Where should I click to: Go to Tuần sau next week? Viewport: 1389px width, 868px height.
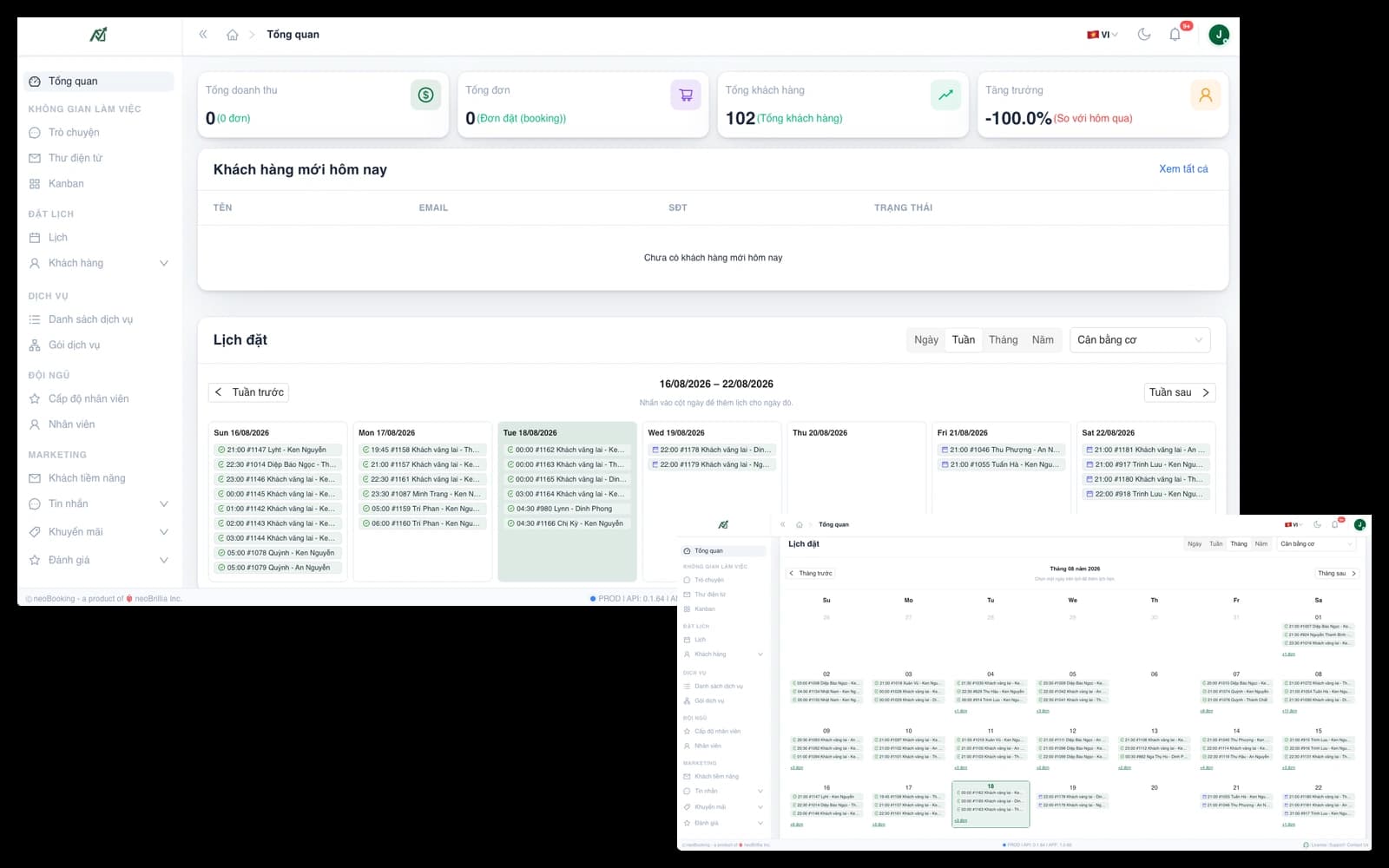click(x=1180, y=392)
